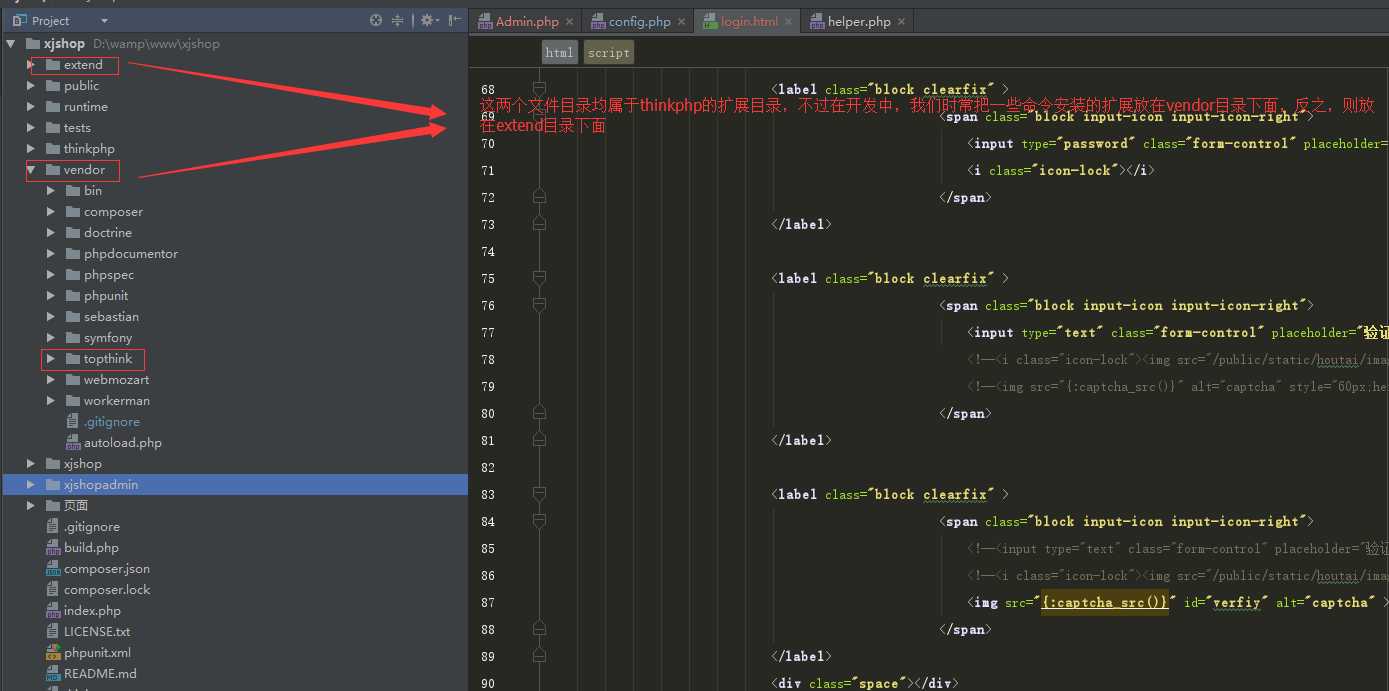The width and height of the screenshot is (1389, 691).
Task: Toggle the code fold marker at line 80
Action: (539, 414)
